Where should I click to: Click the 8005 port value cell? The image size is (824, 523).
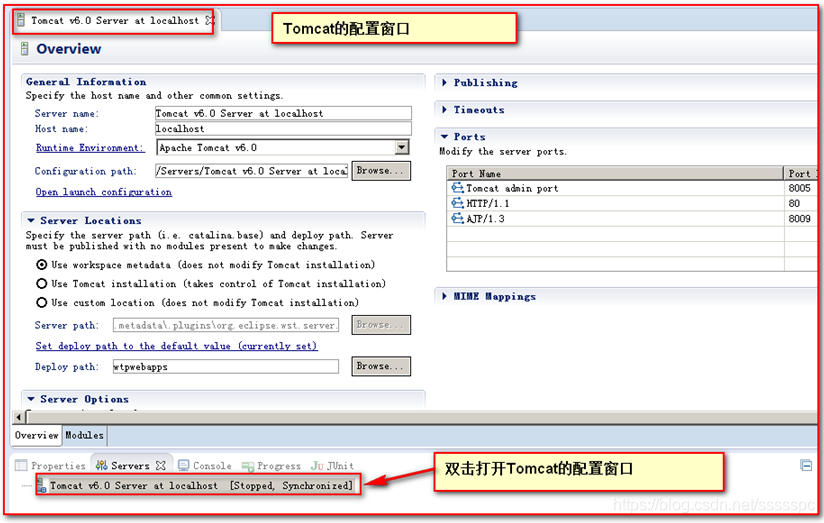coord(800,188)
